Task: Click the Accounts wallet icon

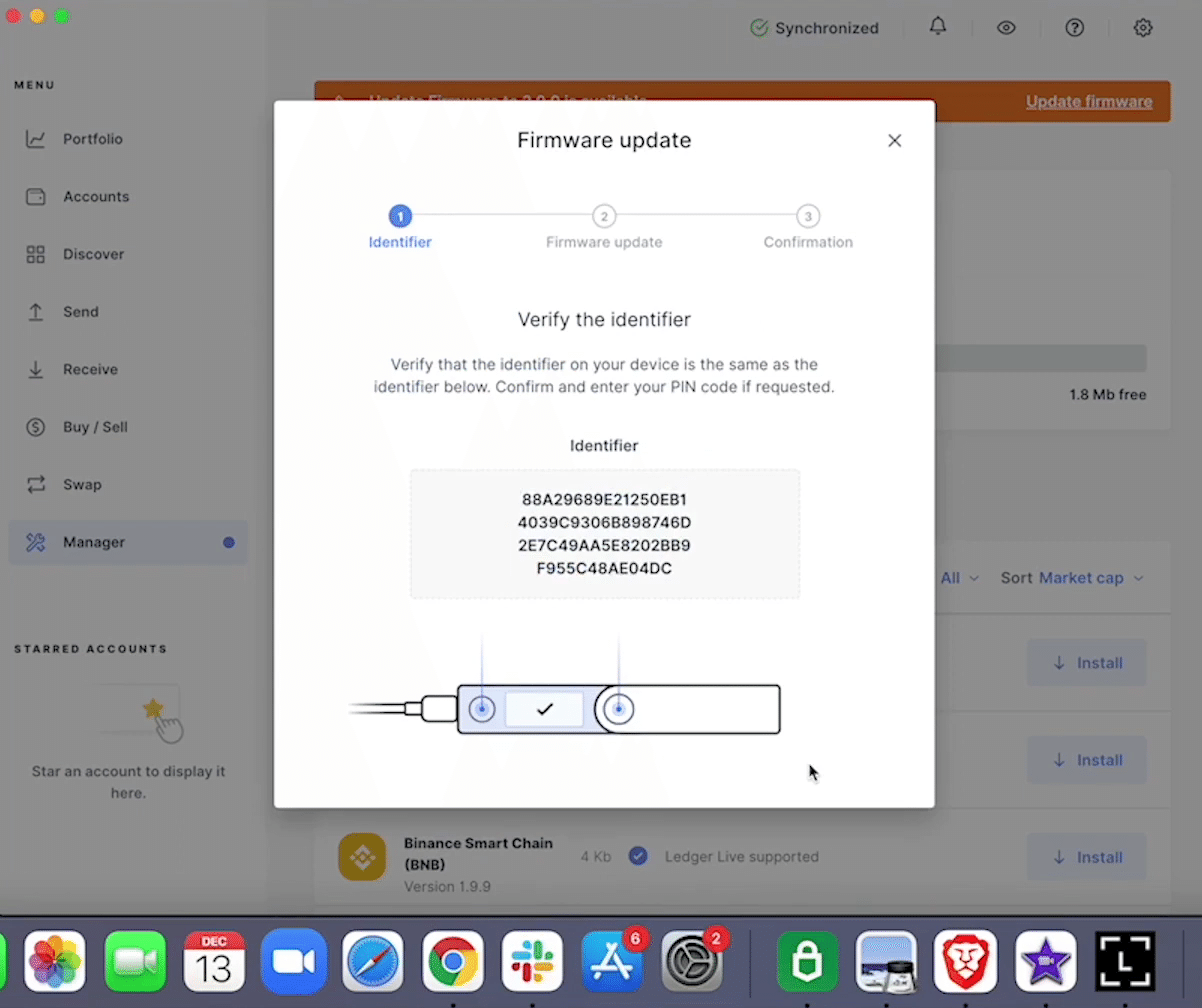Action: click(36, 197)
